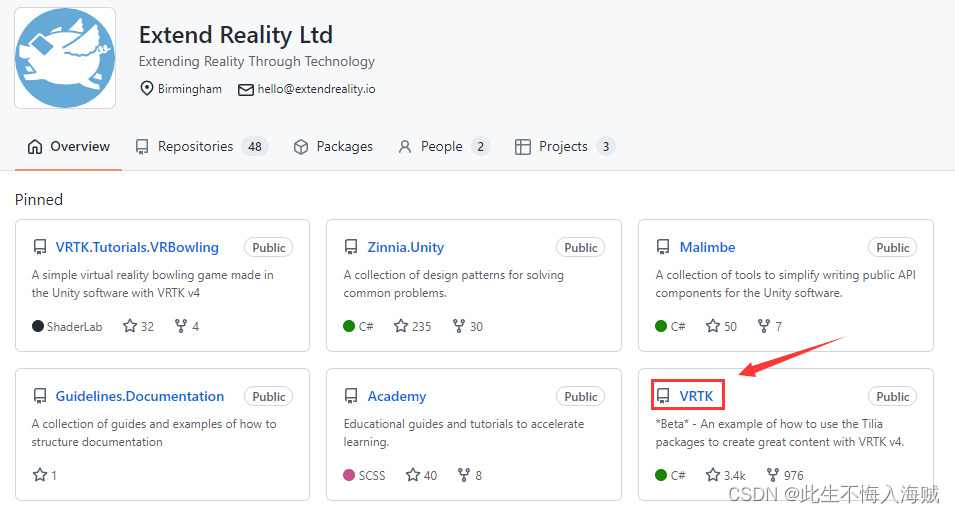Click the repo icon beside Academy
Image resolution: width=955 pixels, height=514 pixels.
pos(351,396)
